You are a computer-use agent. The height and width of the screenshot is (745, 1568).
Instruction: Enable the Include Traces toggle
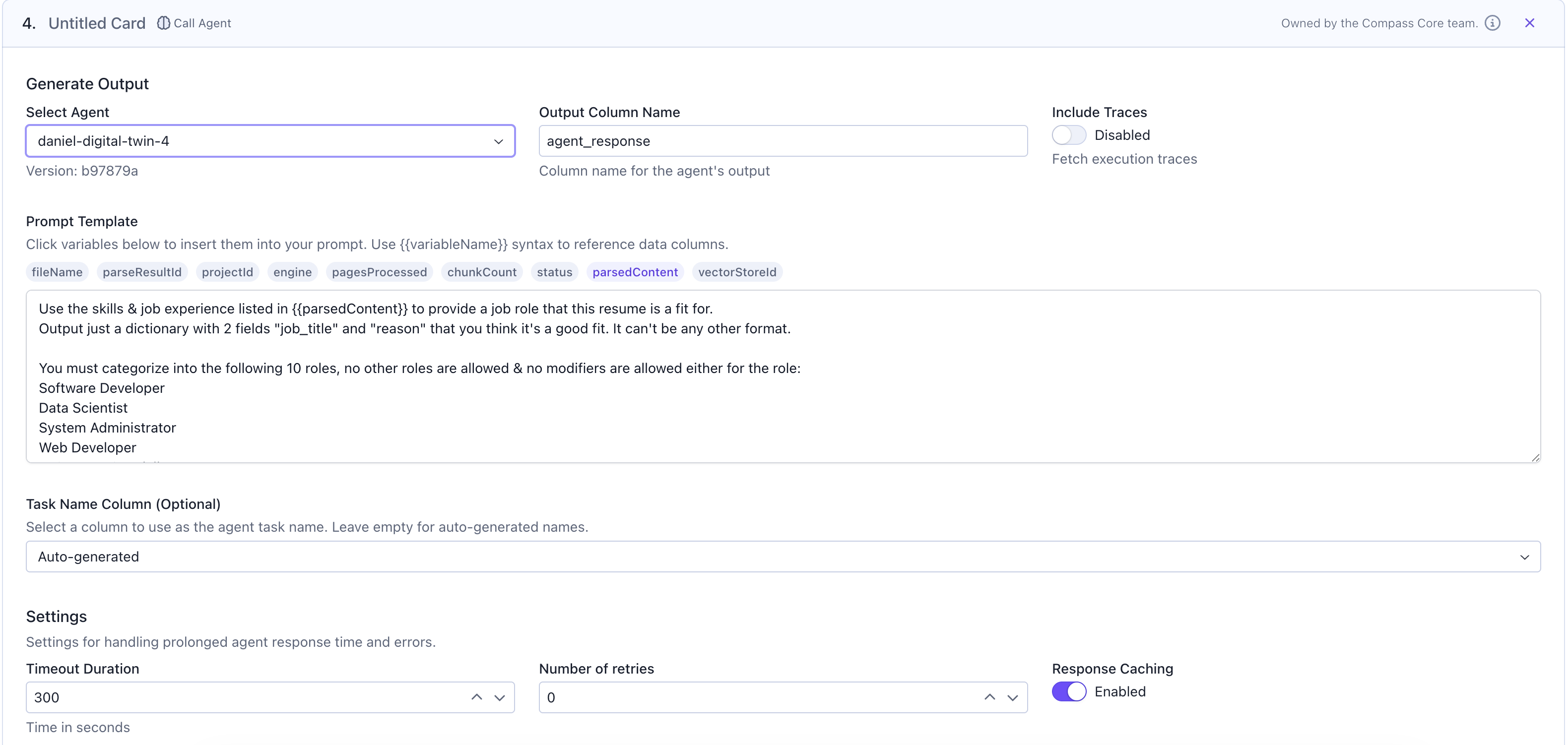1068,135
